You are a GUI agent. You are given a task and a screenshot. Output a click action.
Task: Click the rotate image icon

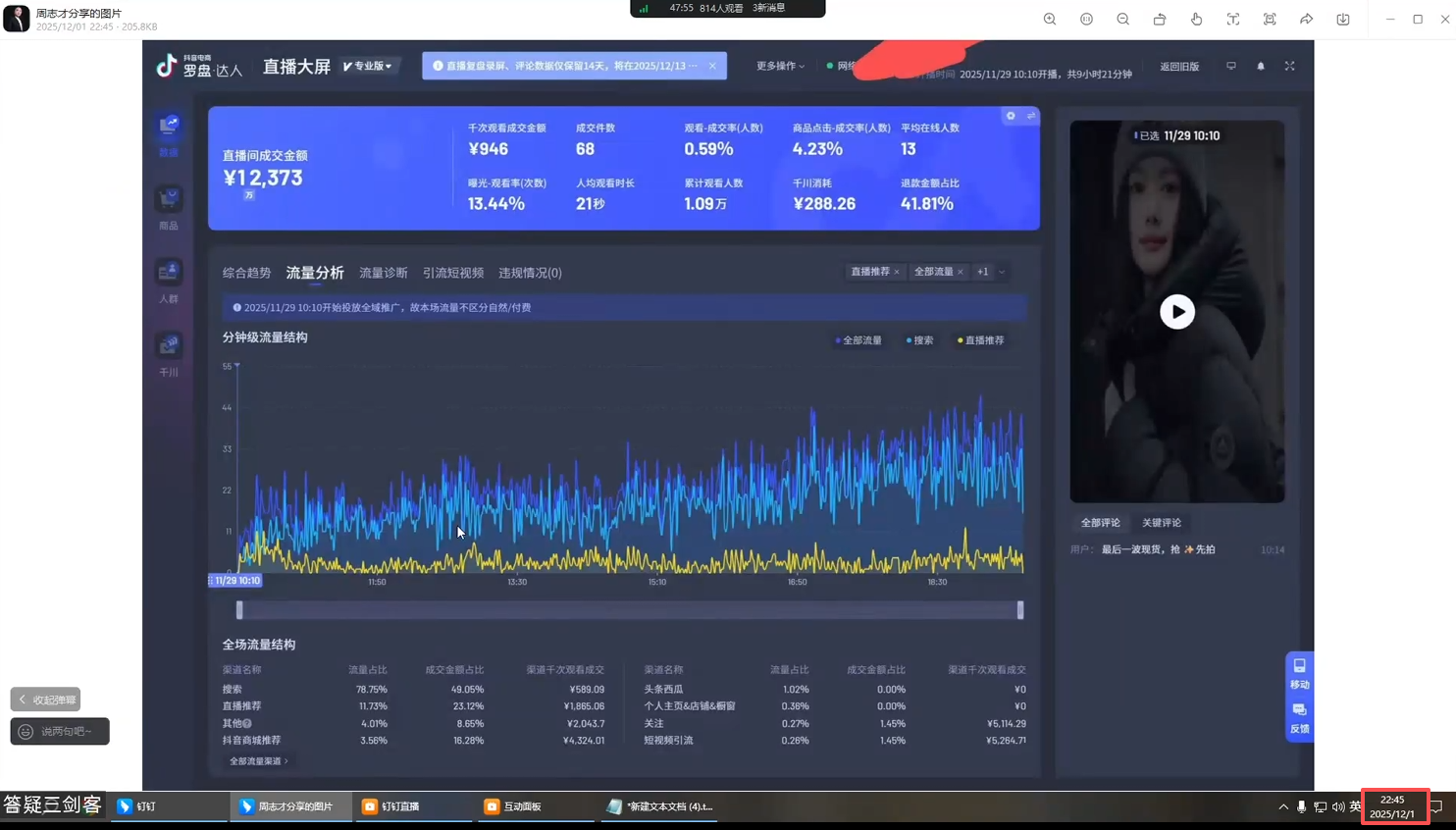point(1160,20)
